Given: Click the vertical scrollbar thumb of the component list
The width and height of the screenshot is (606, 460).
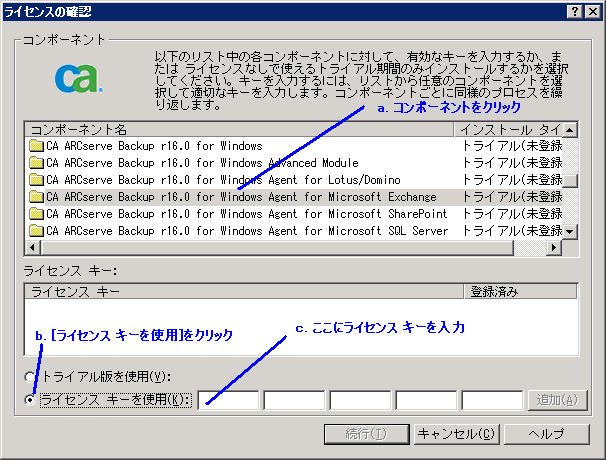Looking at the screenshot, I should pyautogui.click(x=570, y=181).
